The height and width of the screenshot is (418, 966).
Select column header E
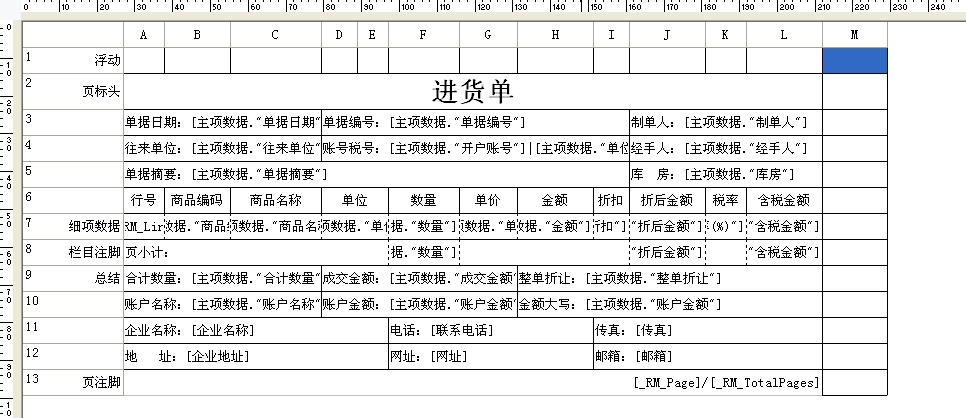pos(373,35)
